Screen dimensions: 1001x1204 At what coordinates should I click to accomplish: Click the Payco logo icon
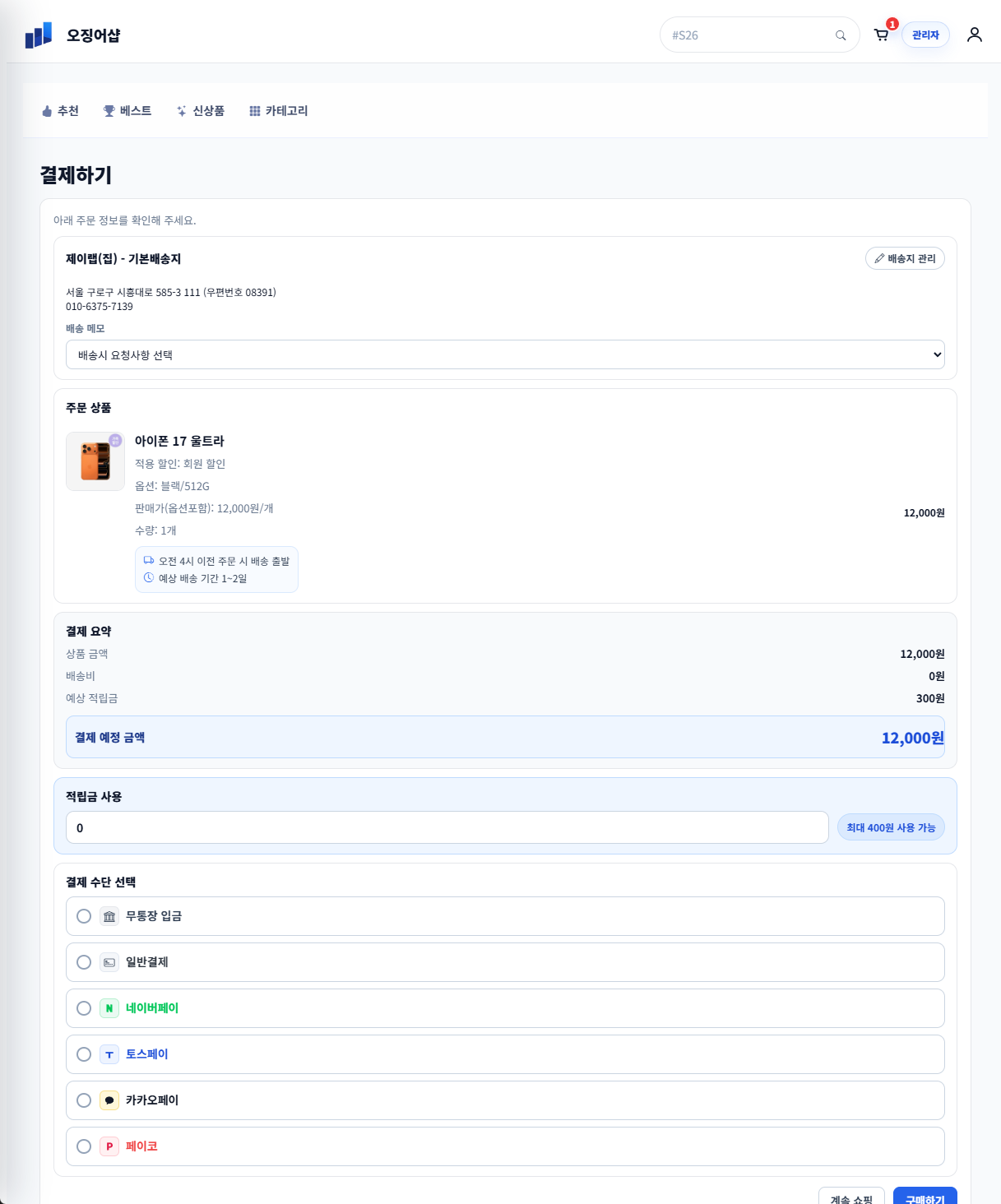point(109,1146)
